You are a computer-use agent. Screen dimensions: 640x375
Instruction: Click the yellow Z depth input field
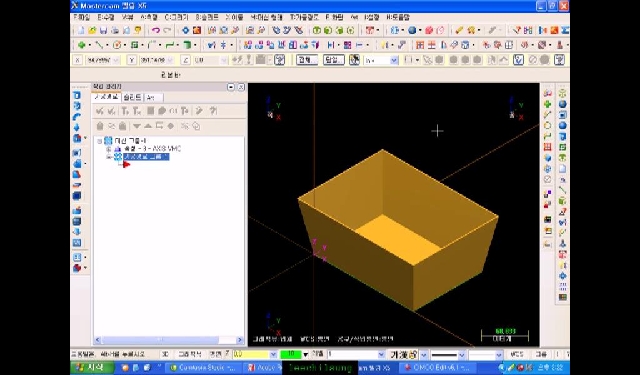tap(251, 354)
